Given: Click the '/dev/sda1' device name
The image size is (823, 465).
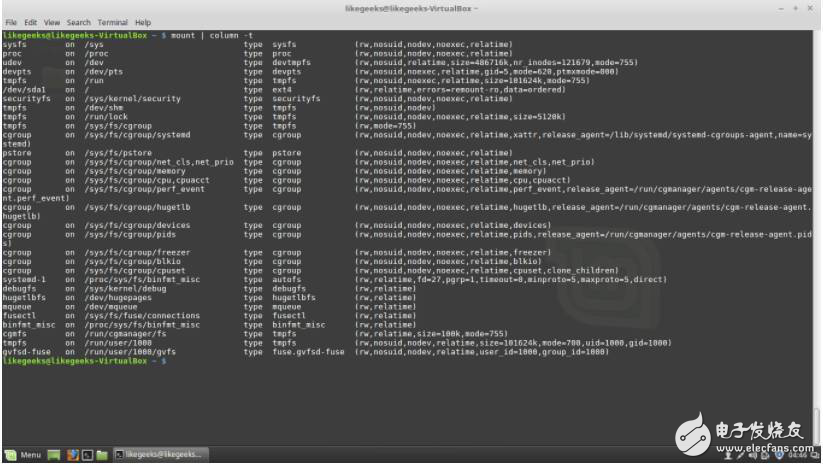Looking at the screenshot, I should click(24, 90).
